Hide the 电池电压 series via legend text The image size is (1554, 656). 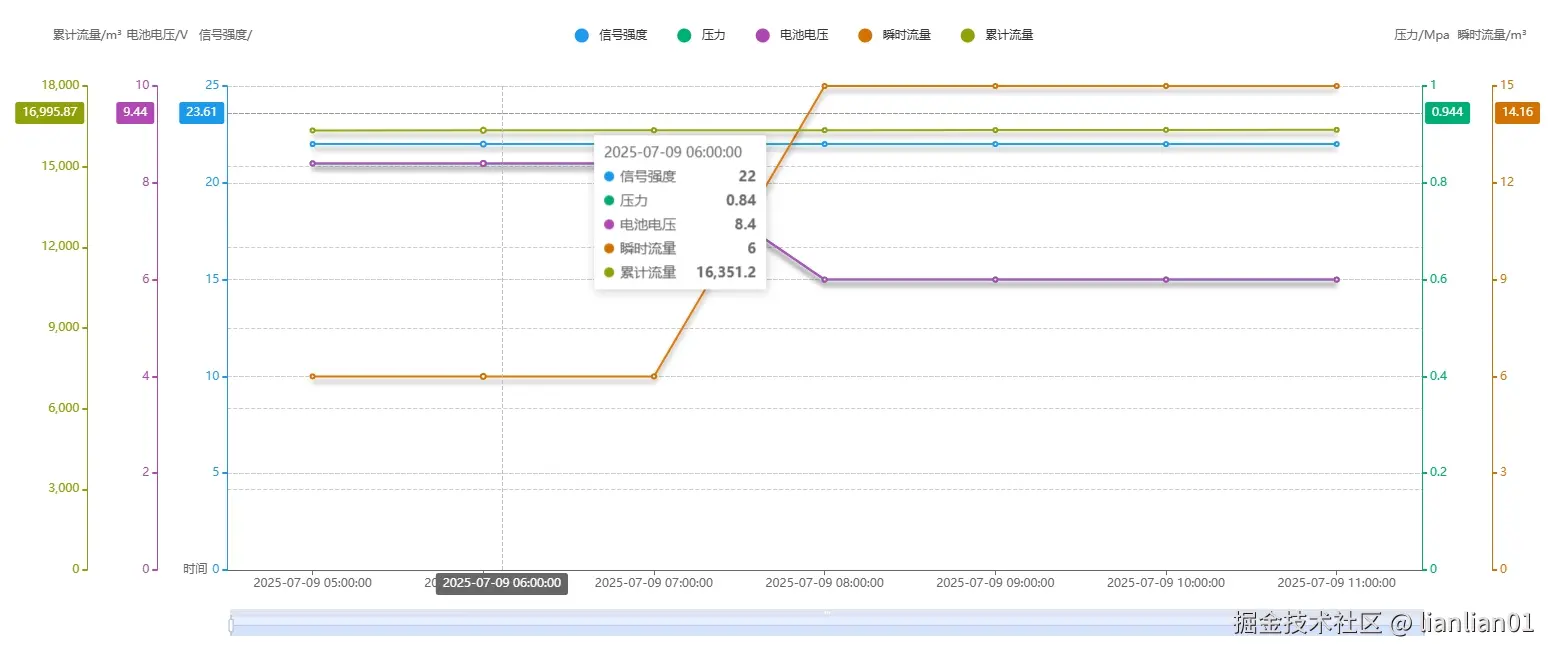pos(804,35)
